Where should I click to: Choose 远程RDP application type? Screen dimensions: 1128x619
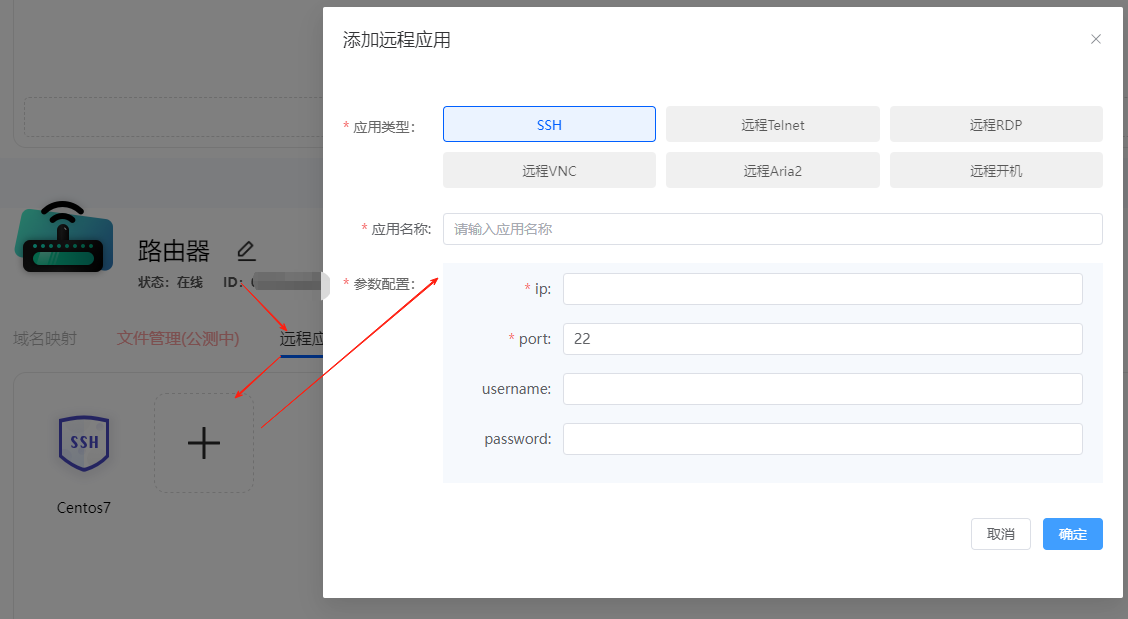pos(995,125)
